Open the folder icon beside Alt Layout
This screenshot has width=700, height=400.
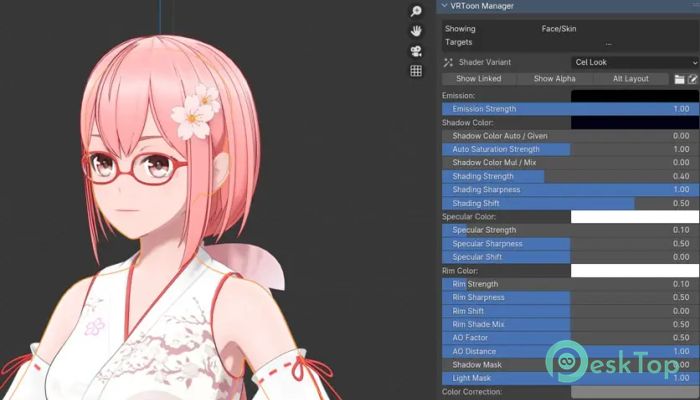pos(679,79)
